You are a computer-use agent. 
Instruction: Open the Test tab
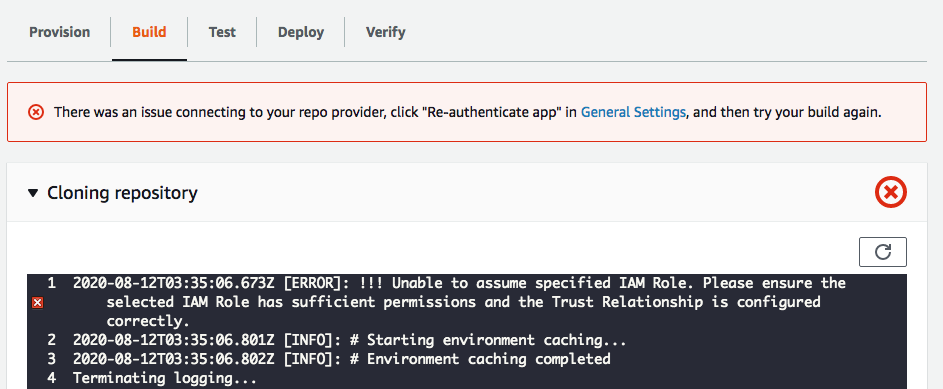222,32
